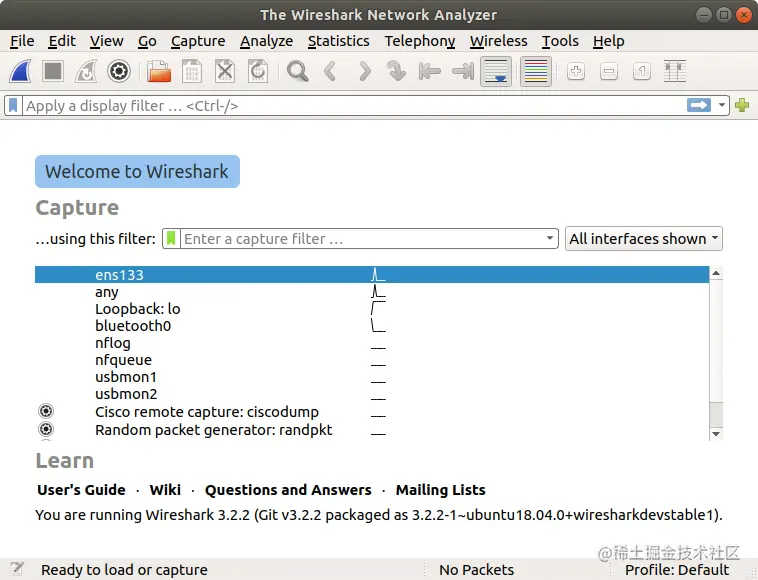Jump to last packet icon
Viewport: 758px width, 580px height.
pos(463,72)
